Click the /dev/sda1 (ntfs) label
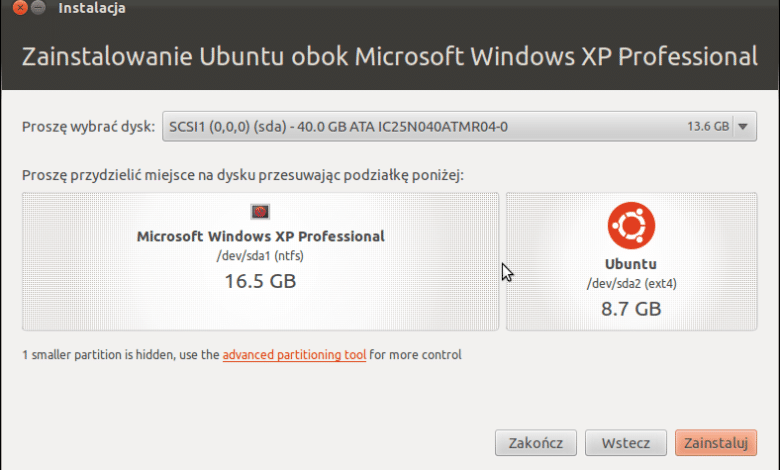This screenshot has height=470, width=780. (x=260, y=256)
